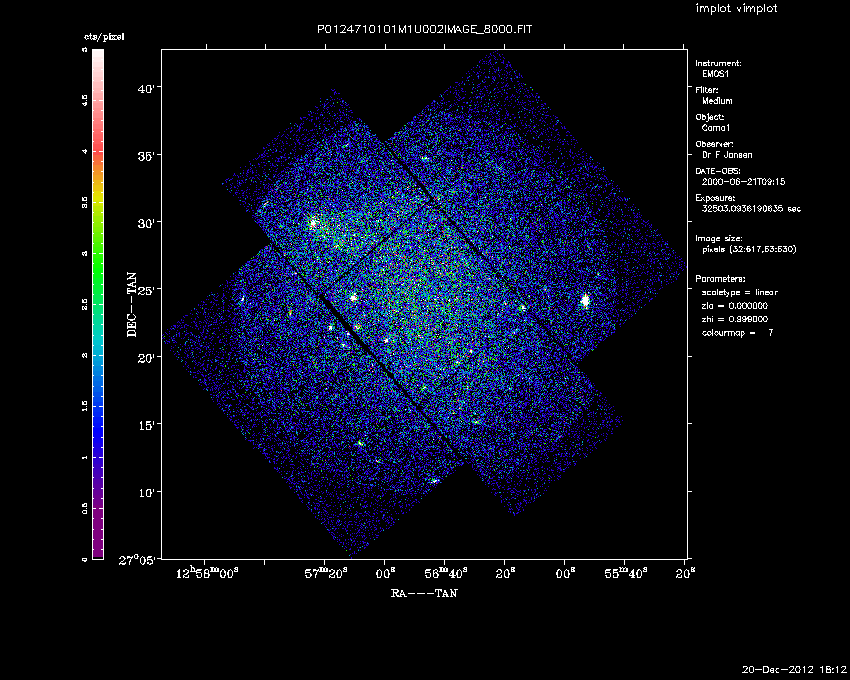Click the observation date '2000-06-21T09:15'
This screenshot has height=680, width=850.
743,182
